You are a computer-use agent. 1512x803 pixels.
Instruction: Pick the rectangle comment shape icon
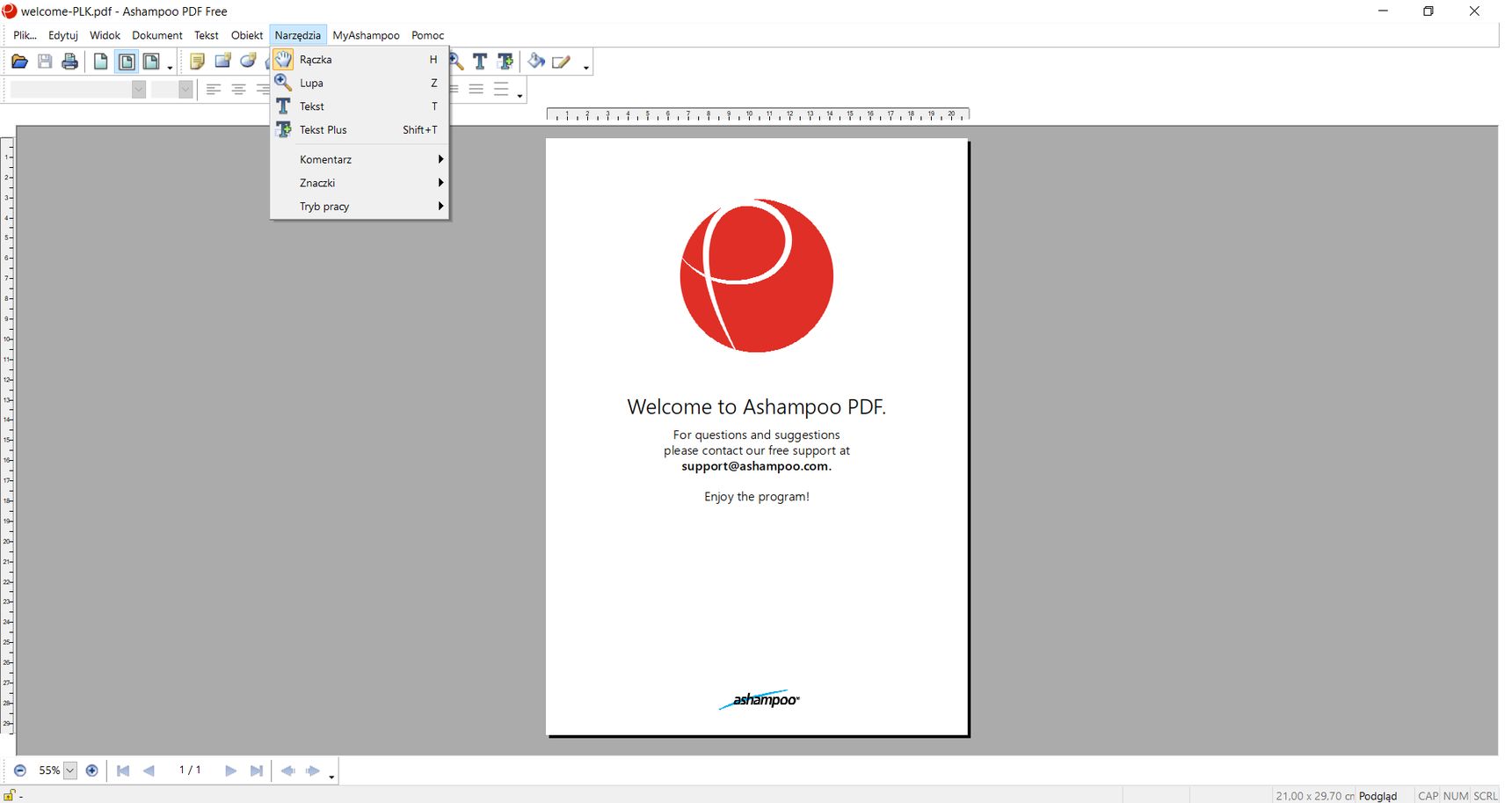click(x=223, y=62)
